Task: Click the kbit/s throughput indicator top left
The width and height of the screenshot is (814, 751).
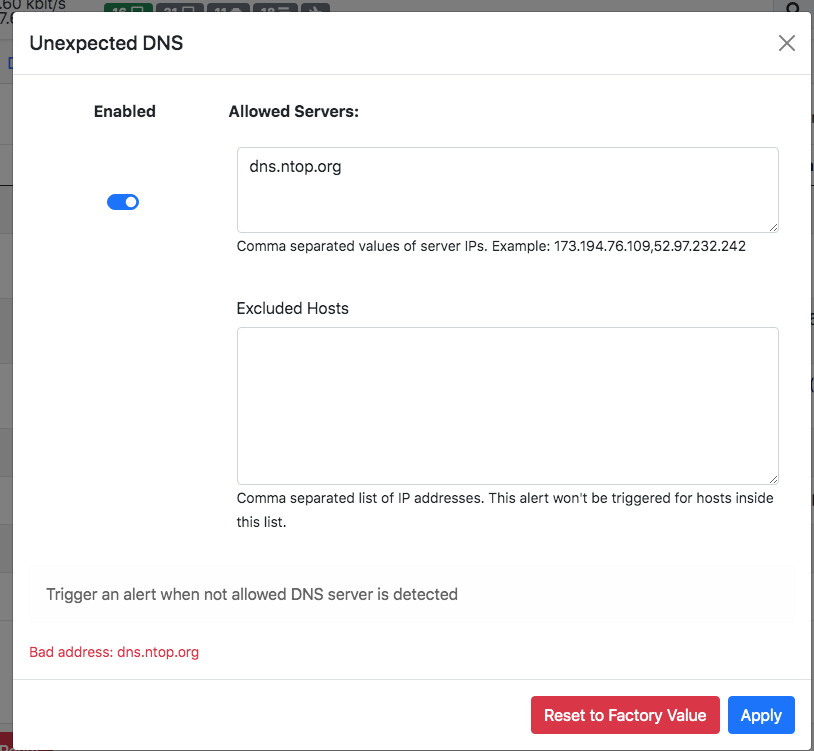Action: (33, 6)
